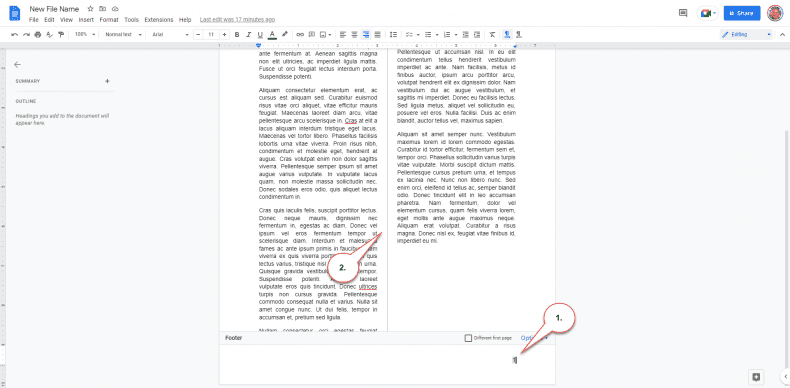This screenshot has width=790, height=388.
Task: Click the font size field showing 11
Action: click(211, 35)
